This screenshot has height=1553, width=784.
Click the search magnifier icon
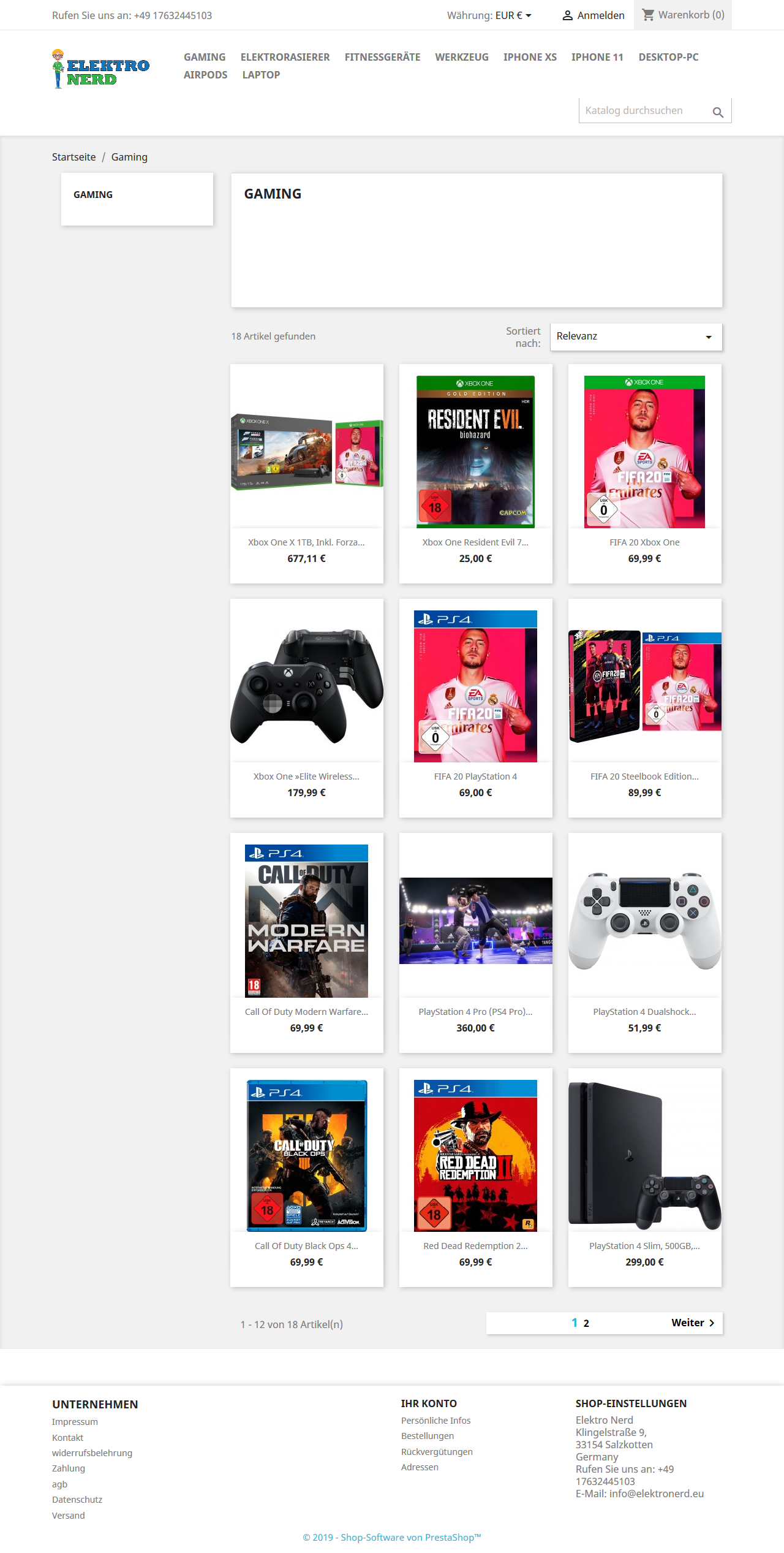(718, 112)
